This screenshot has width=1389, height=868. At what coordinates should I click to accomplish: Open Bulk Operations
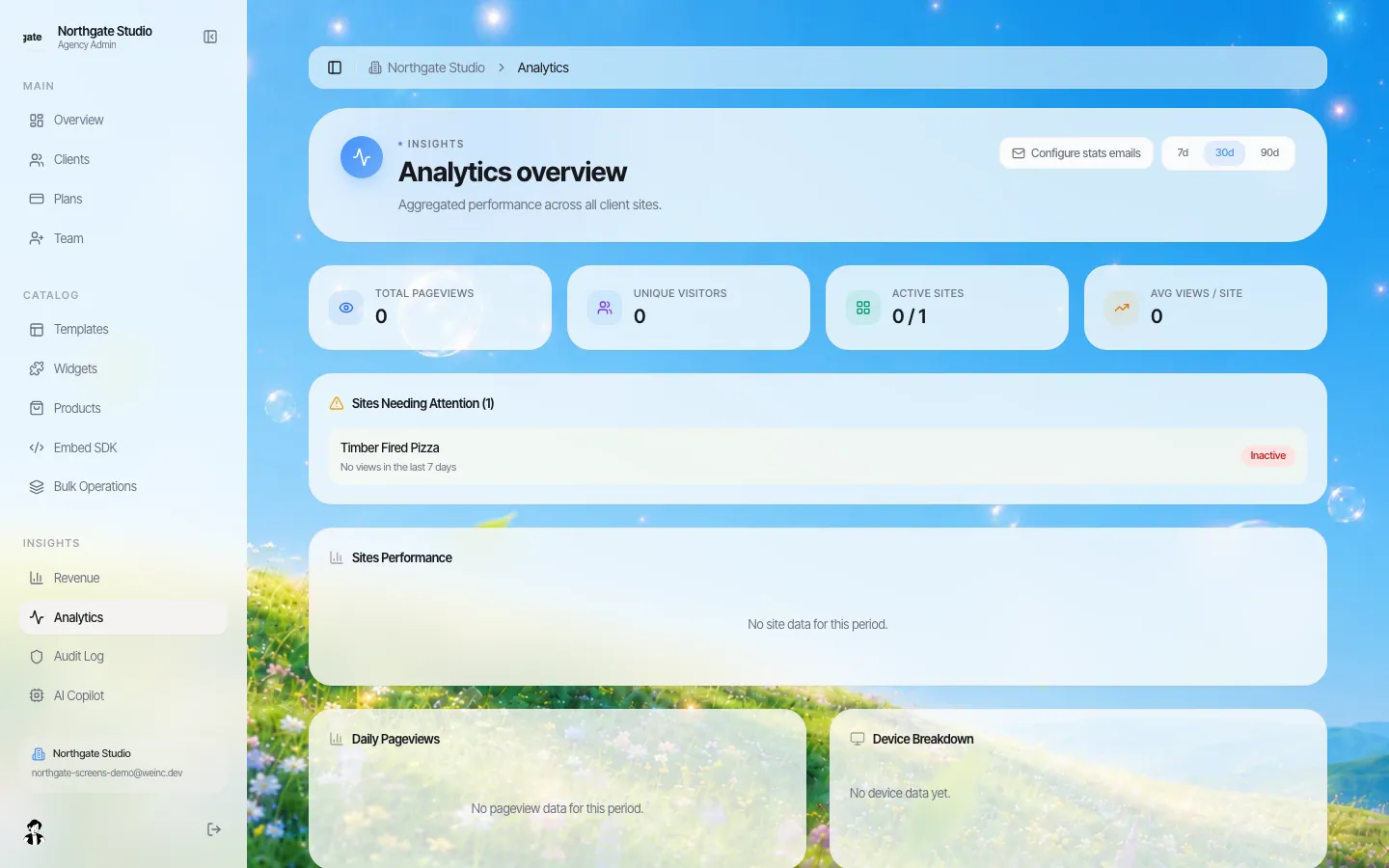pyautogui.click(x=123, y=487)
